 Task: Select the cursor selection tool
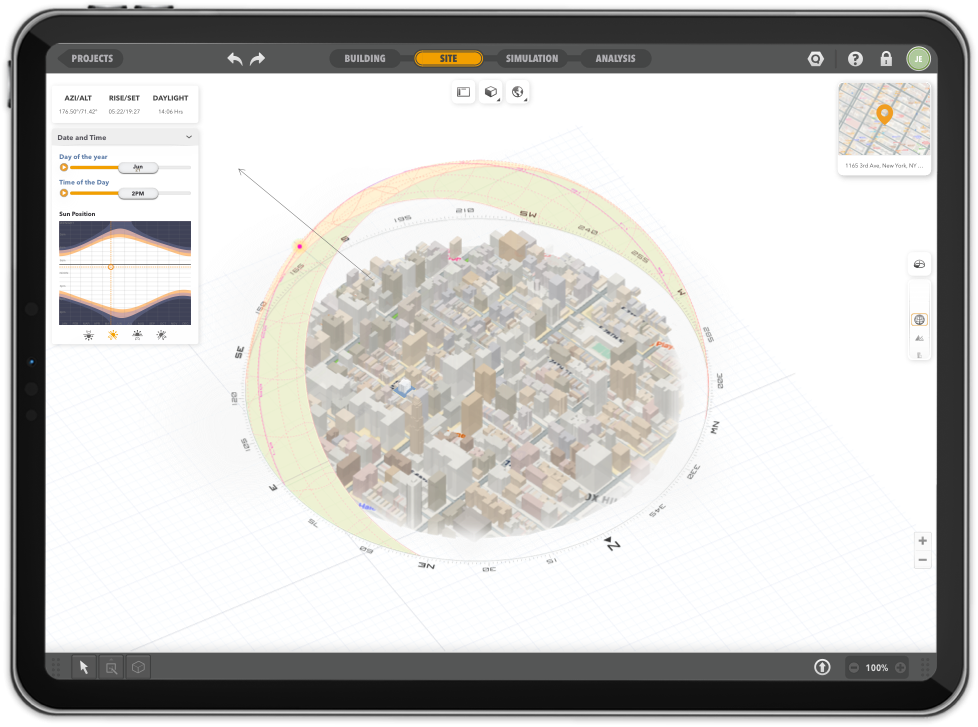click(x=83, y=666)
